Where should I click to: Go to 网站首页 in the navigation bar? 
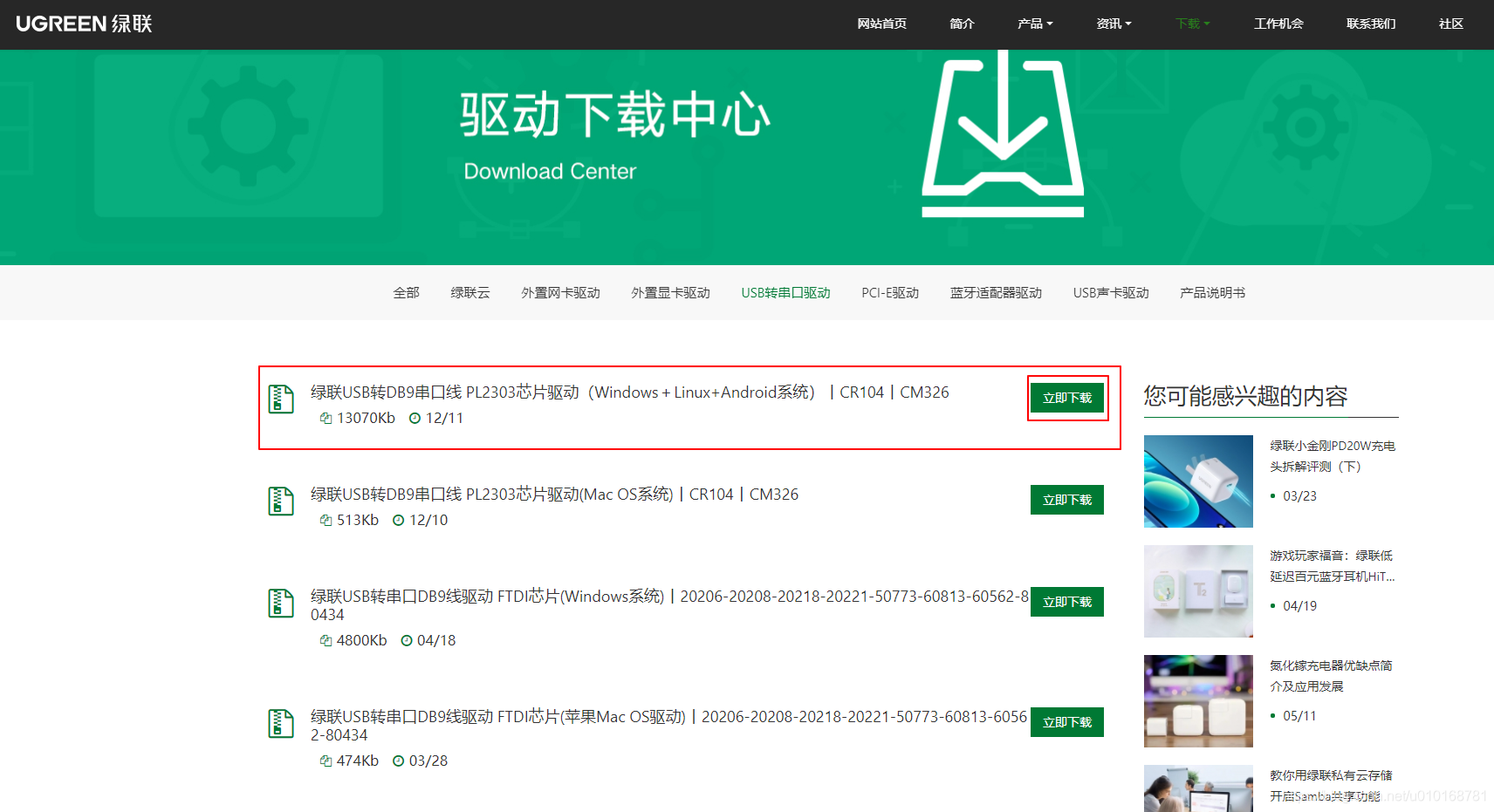[x=881, y=24]
